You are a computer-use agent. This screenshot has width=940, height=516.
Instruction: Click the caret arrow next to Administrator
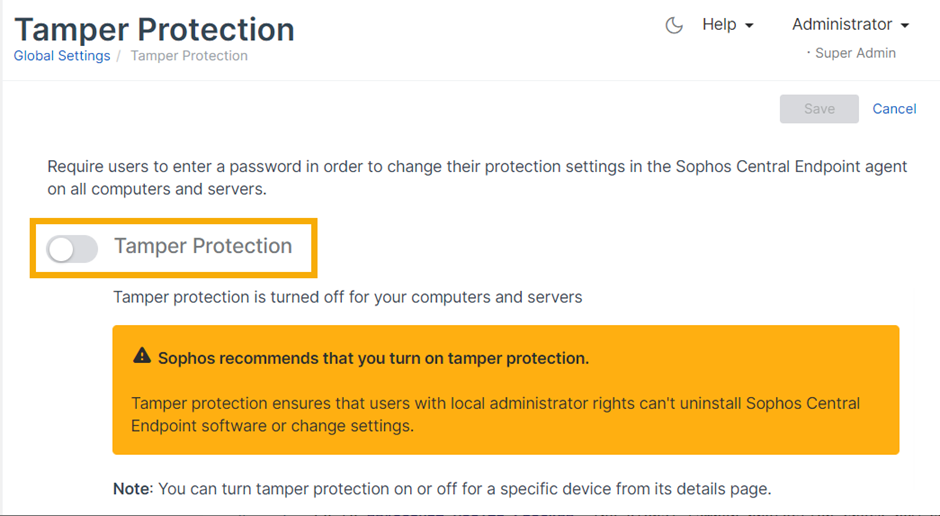click(905, 26)
